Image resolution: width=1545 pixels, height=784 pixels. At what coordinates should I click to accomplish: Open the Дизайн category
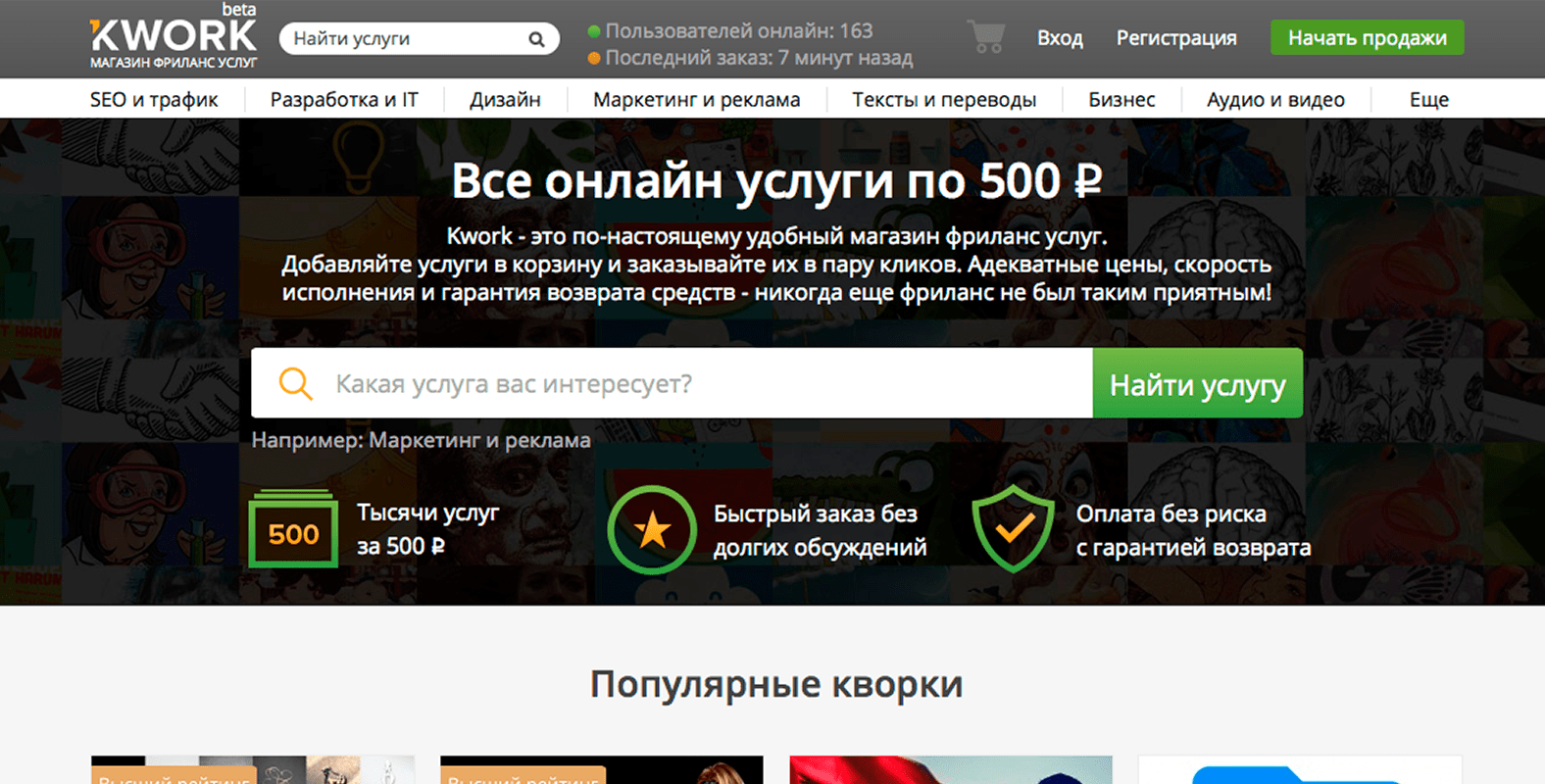[505, 99]
